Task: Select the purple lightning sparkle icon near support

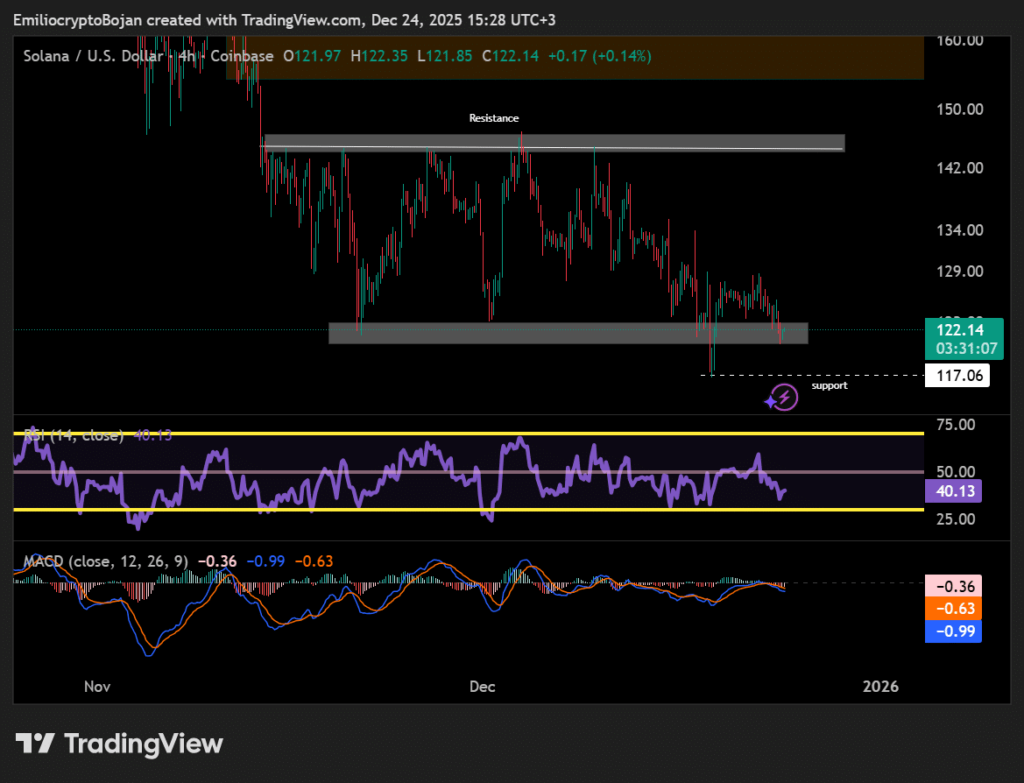Action: [x=783, y=397]
